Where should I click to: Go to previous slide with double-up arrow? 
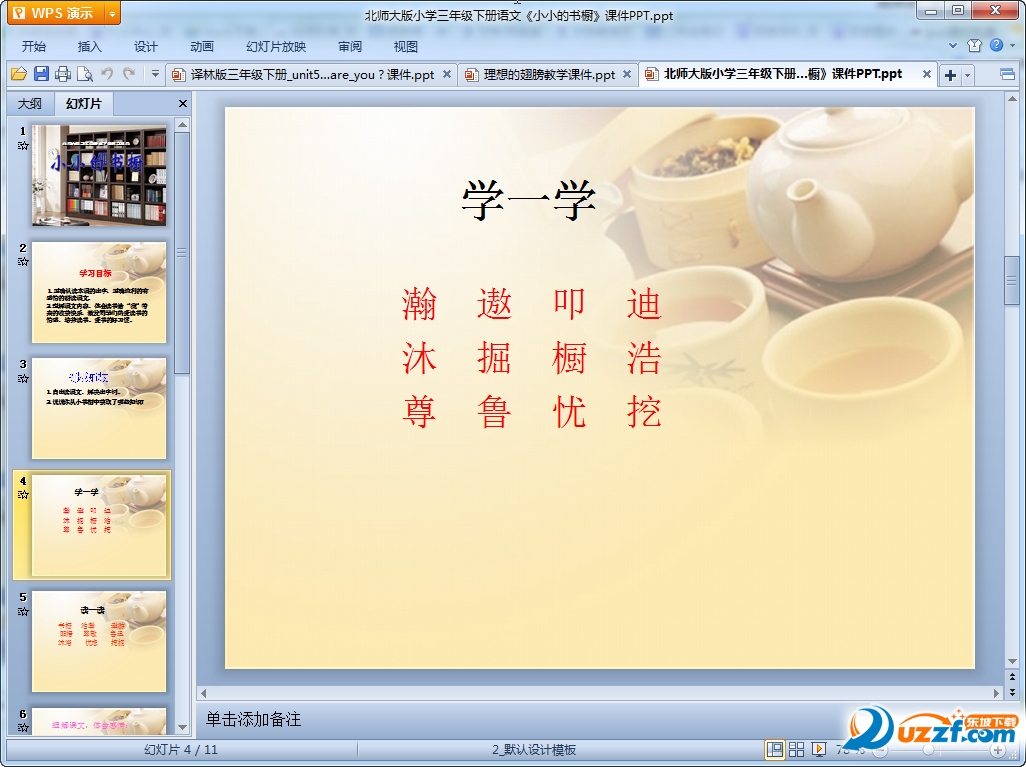[1012, 677]
